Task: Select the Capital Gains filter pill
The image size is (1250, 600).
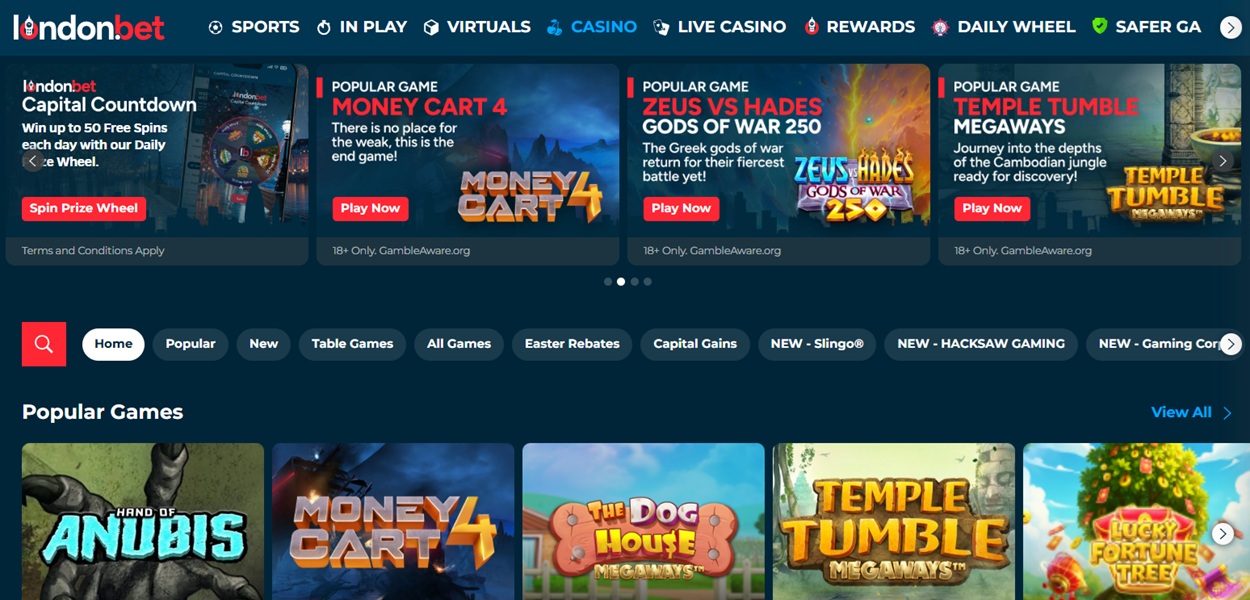Action: click(x=695, y=344)
